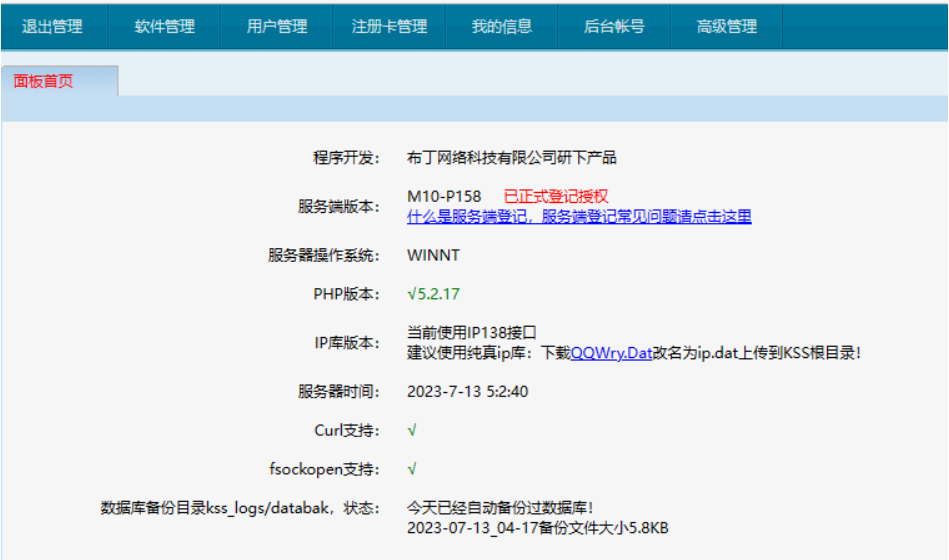Open the 用户管理 menu
This screenshot has height=560, width=949.
(x=277, y=27)
